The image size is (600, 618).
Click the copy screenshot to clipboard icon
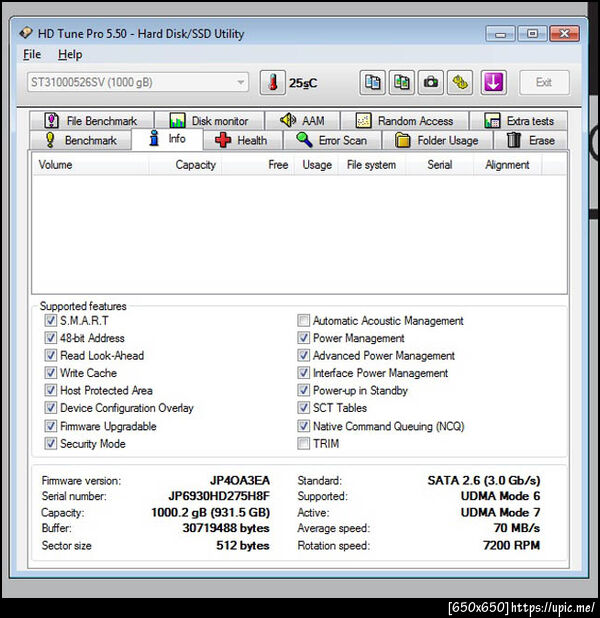(x=401, y=83)
